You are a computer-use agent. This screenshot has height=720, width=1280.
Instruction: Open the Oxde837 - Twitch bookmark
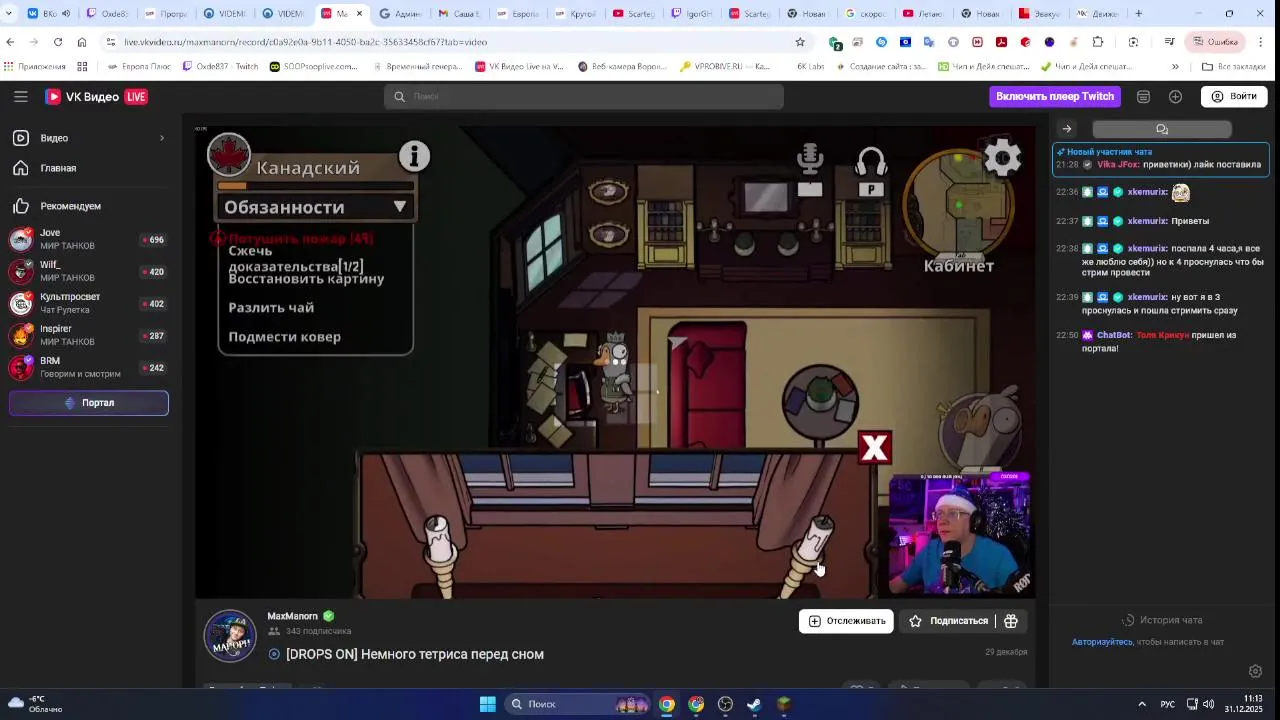(220, 67)
